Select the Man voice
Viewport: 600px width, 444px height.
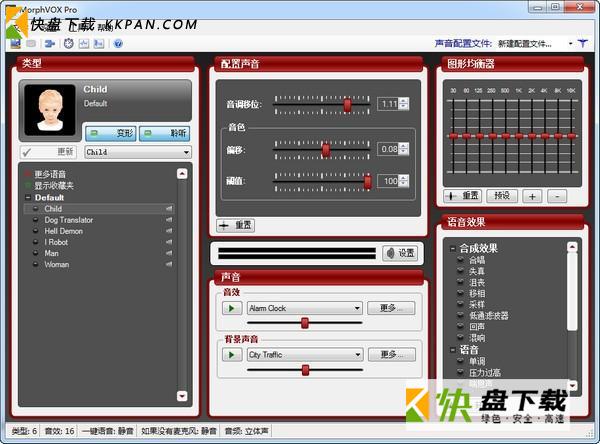pos(51,253)
